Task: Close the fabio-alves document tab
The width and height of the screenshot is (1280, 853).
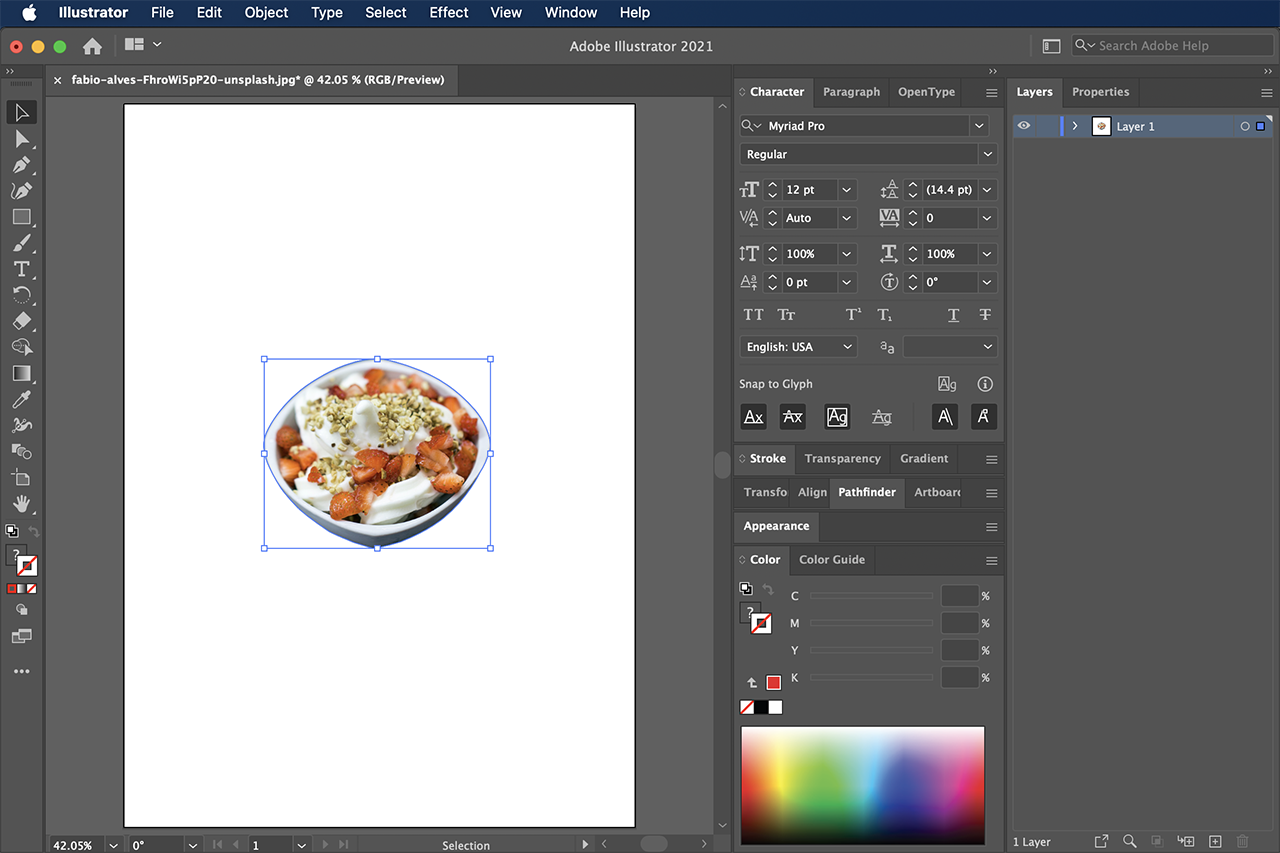Action: click(58, 80)
